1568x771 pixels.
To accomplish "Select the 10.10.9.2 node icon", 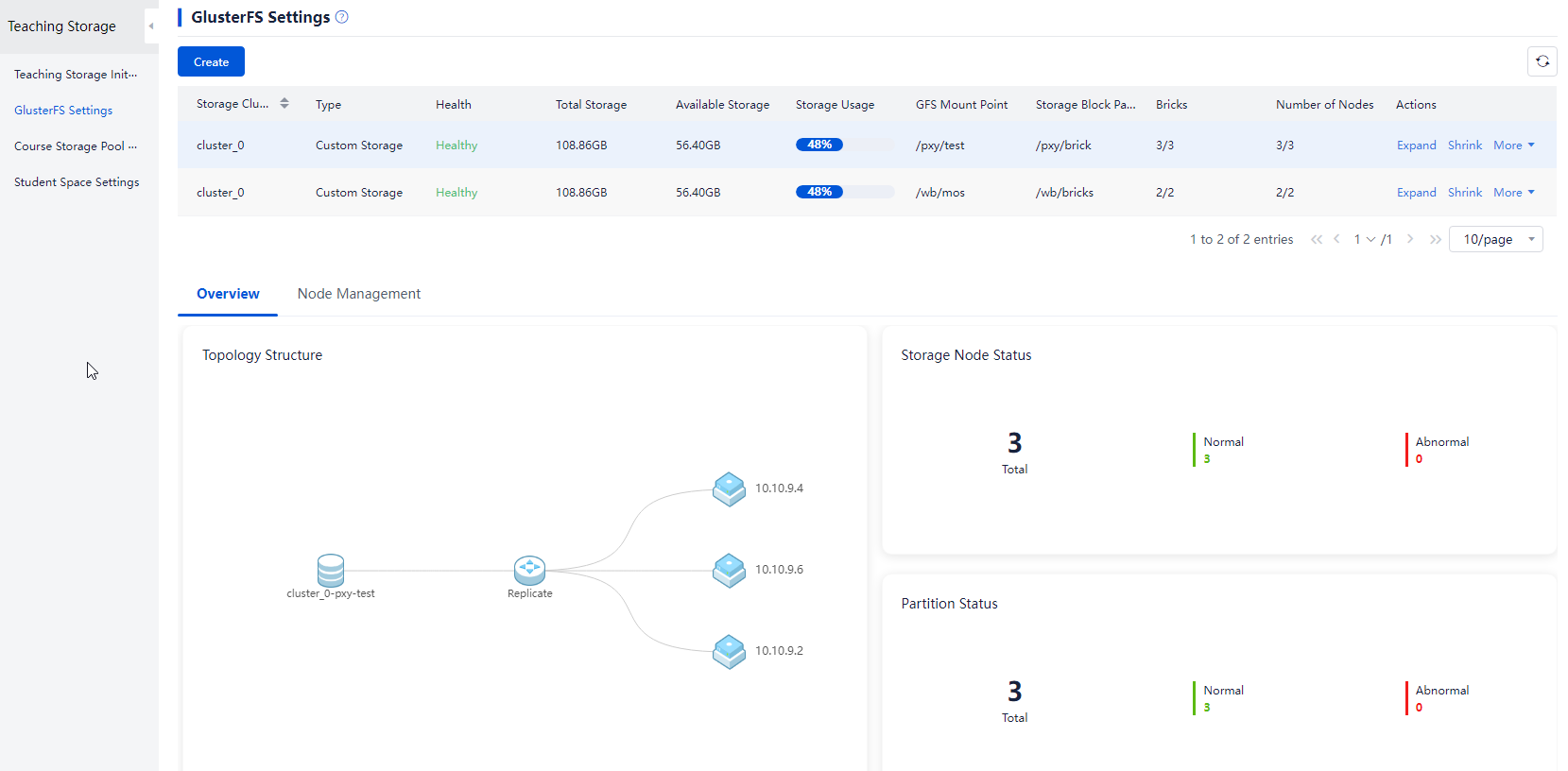I will pyautogui.click(x=729, y=652).
